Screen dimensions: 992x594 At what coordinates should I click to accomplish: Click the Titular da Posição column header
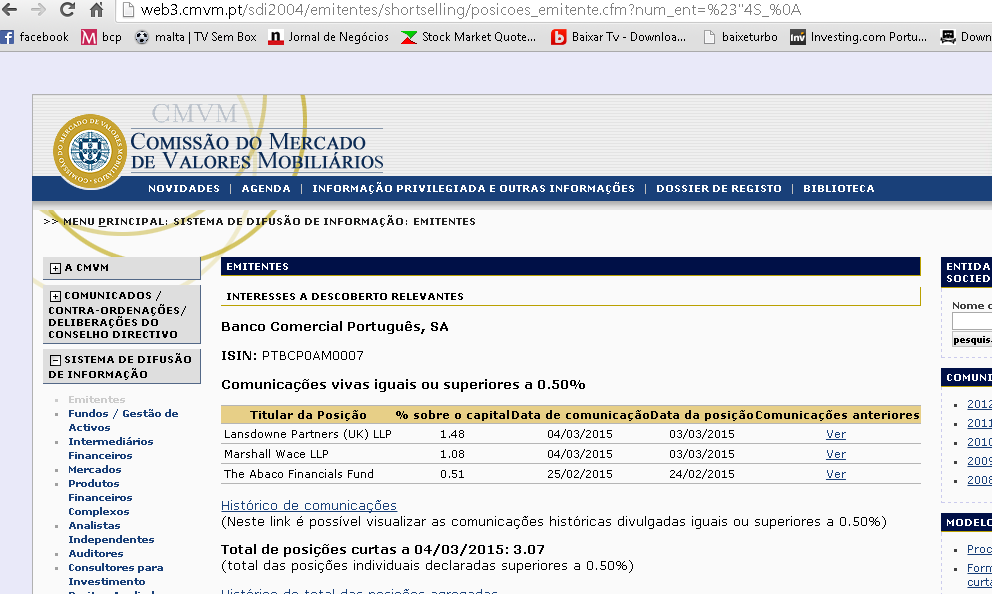click(308, 415)
